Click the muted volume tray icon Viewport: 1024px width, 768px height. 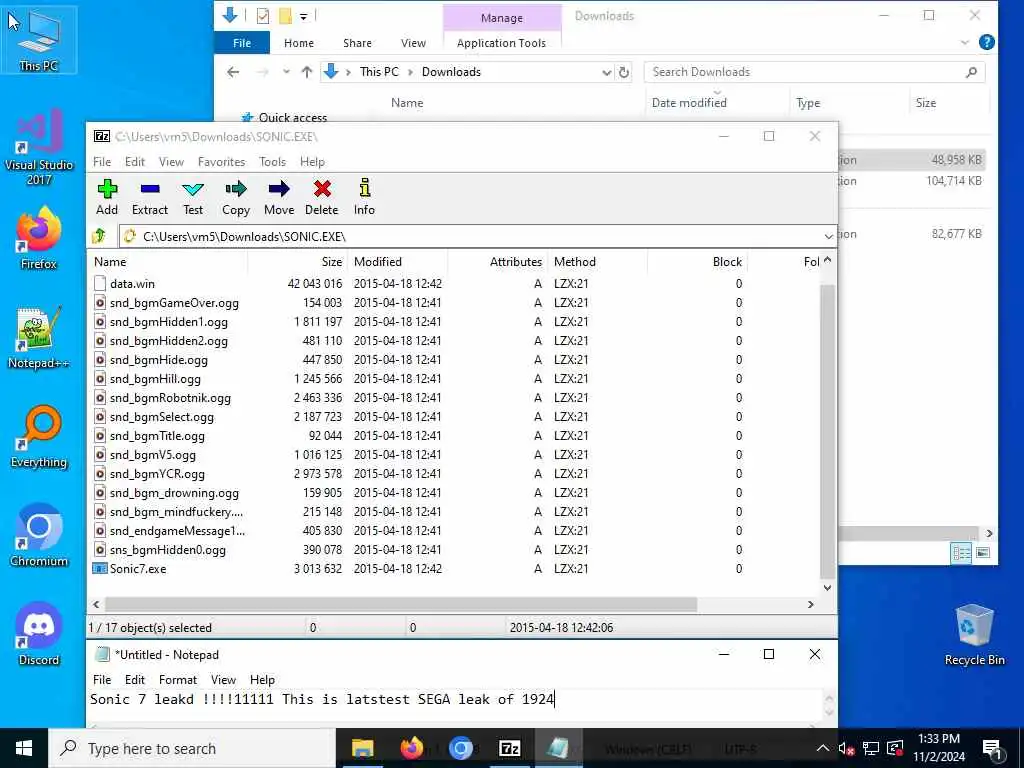846,748
